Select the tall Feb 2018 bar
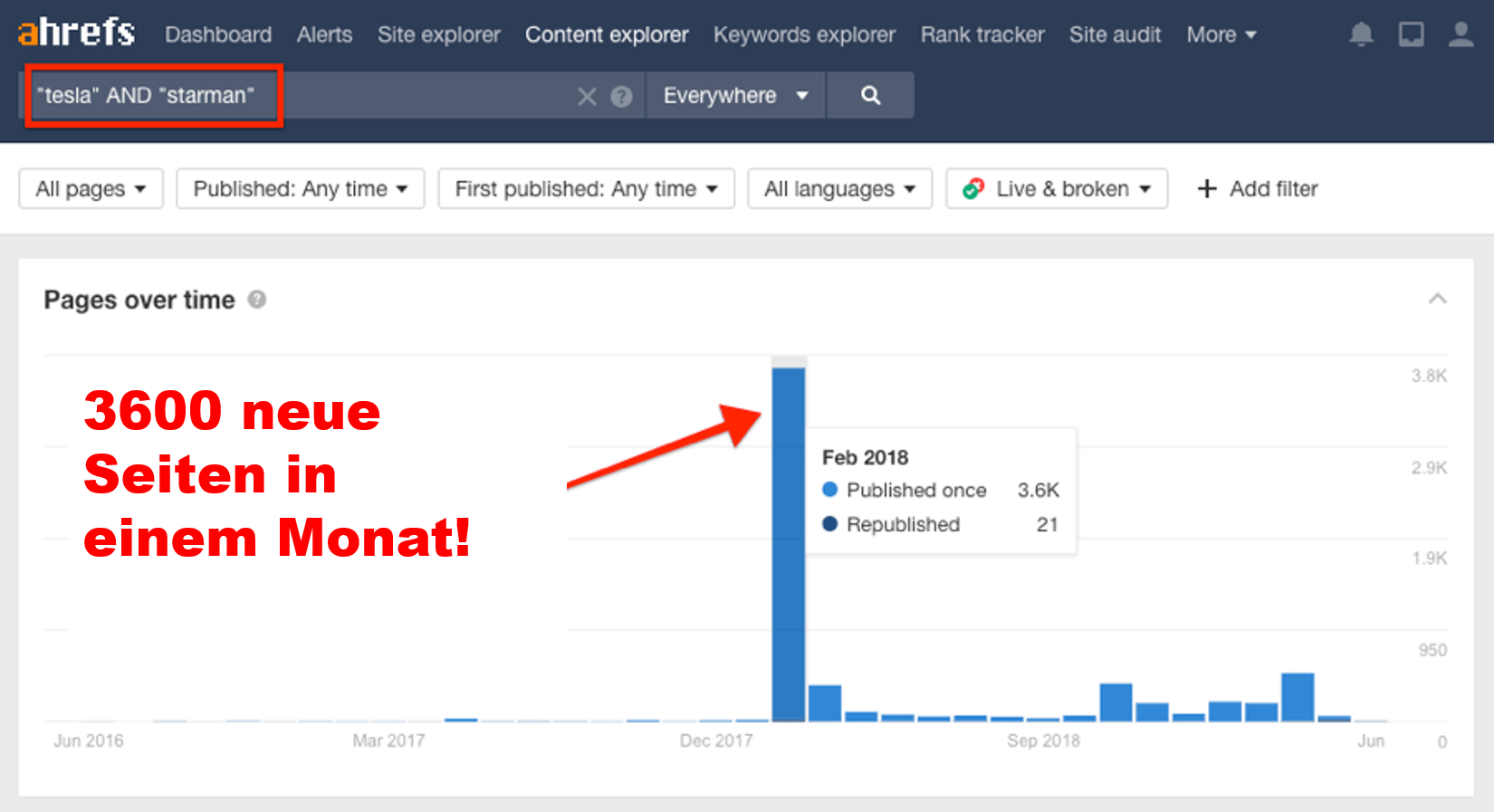Image resolution: width=1494 pixels, height=812 pixels. pos(789,544)
